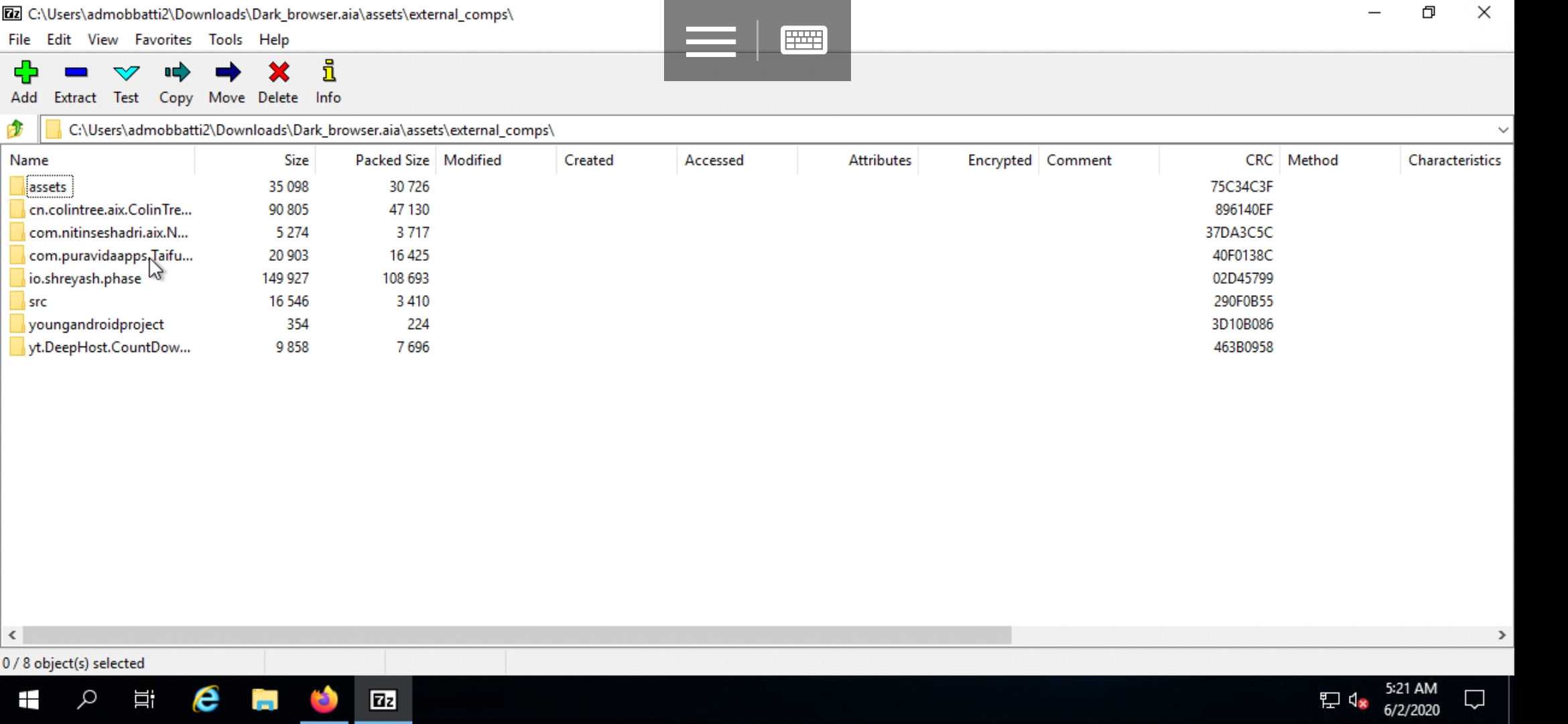This screenshot has height=724, width=1568.
Task: Select the src folder icon
Action: [17, 301]
